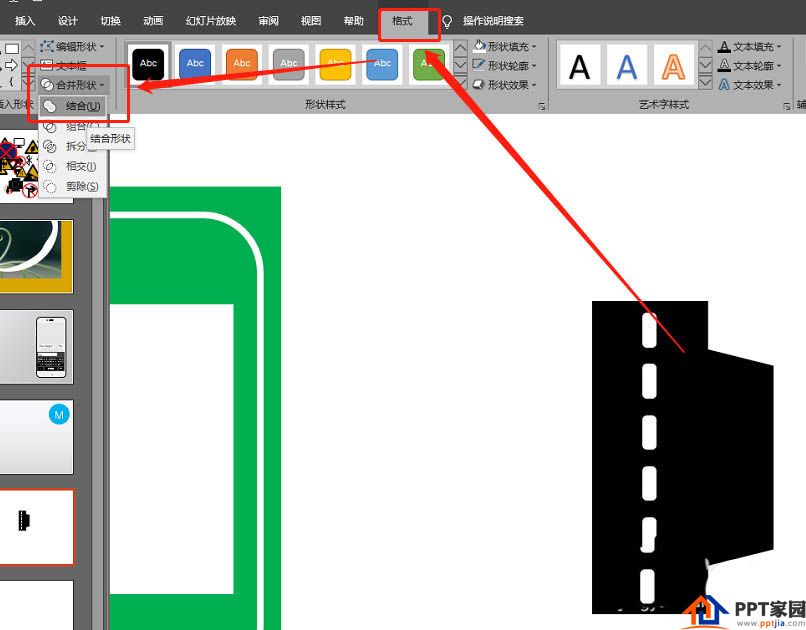
Task: Switch to the 切换 tab
Action: point(111,21)
